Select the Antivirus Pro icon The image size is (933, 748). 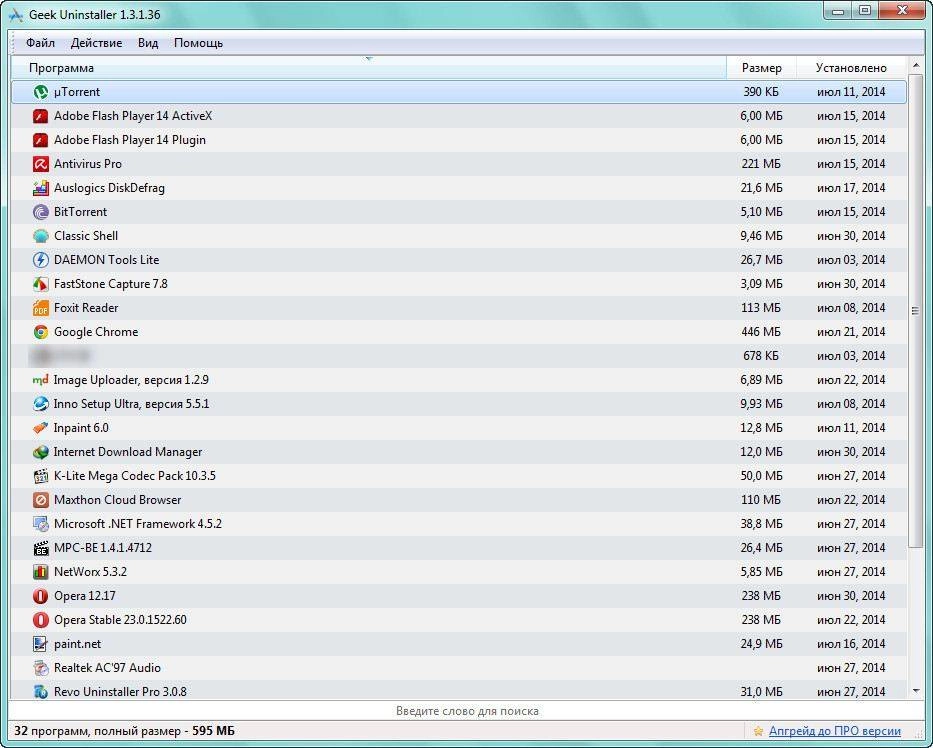coord(40,164)
